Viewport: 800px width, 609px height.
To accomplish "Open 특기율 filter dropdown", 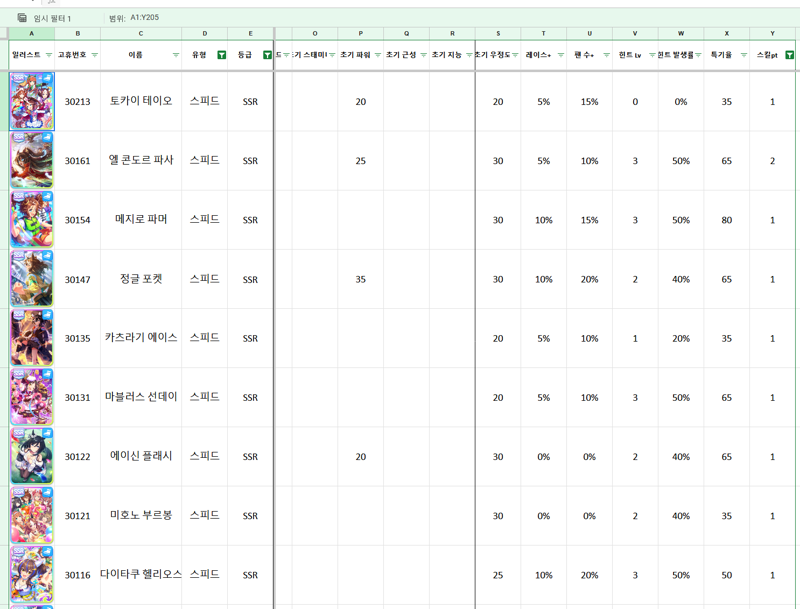I will 744,55.
